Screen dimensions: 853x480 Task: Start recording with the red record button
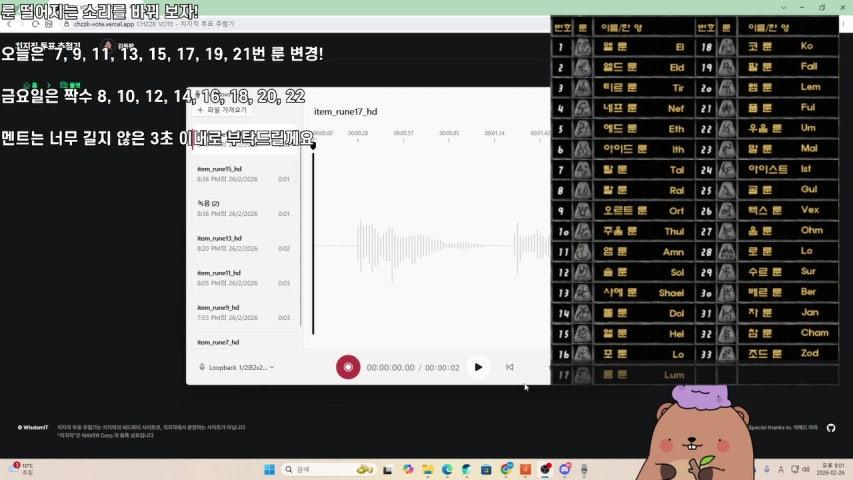tap(348, 367)
